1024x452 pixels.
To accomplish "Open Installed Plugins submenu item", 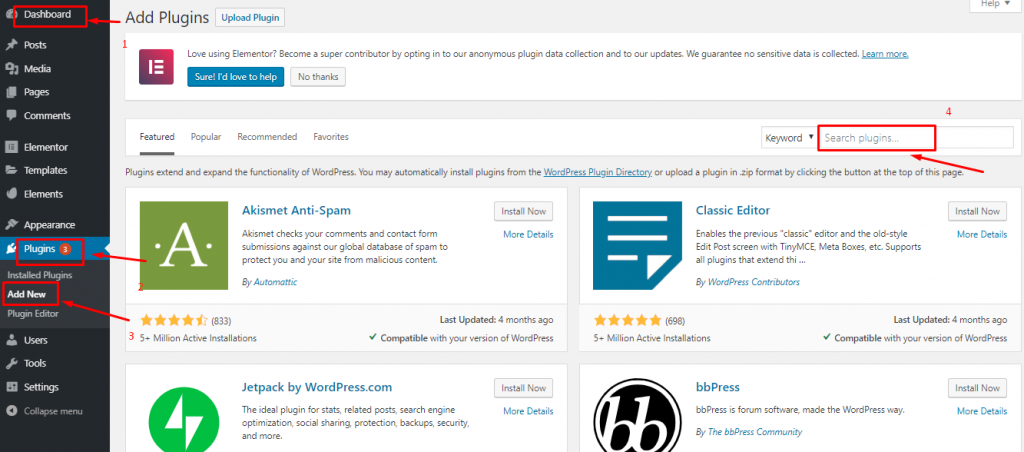I will (40, 275).
